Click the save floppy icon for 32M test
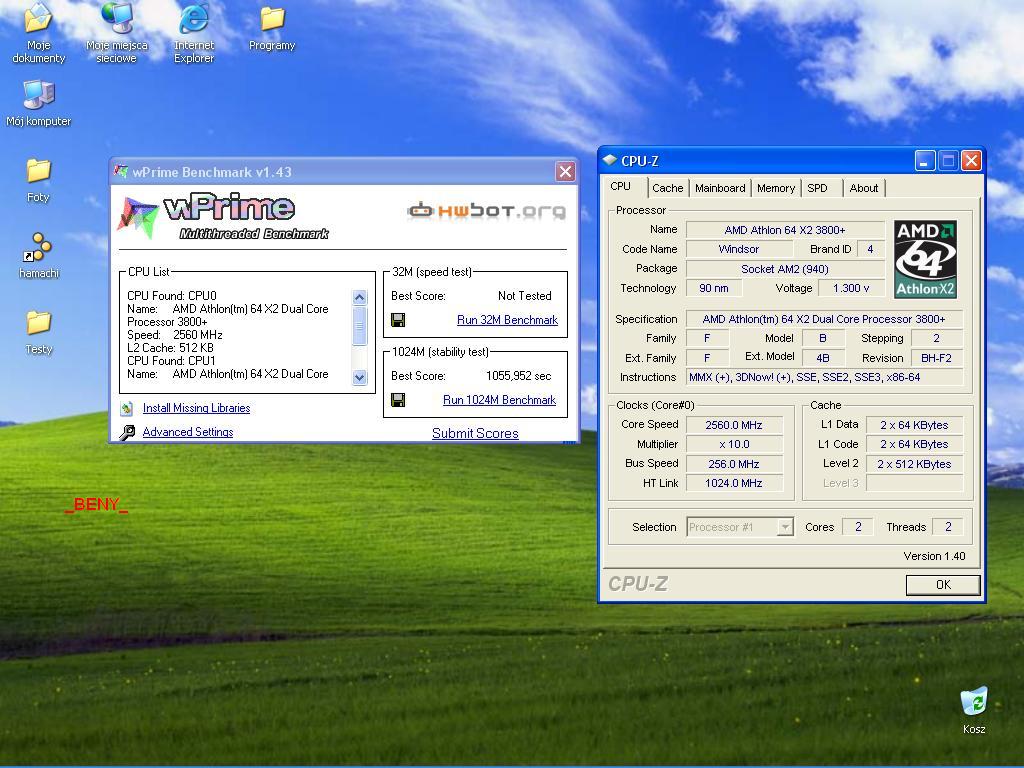1024x768 pixels. [398, 320]
